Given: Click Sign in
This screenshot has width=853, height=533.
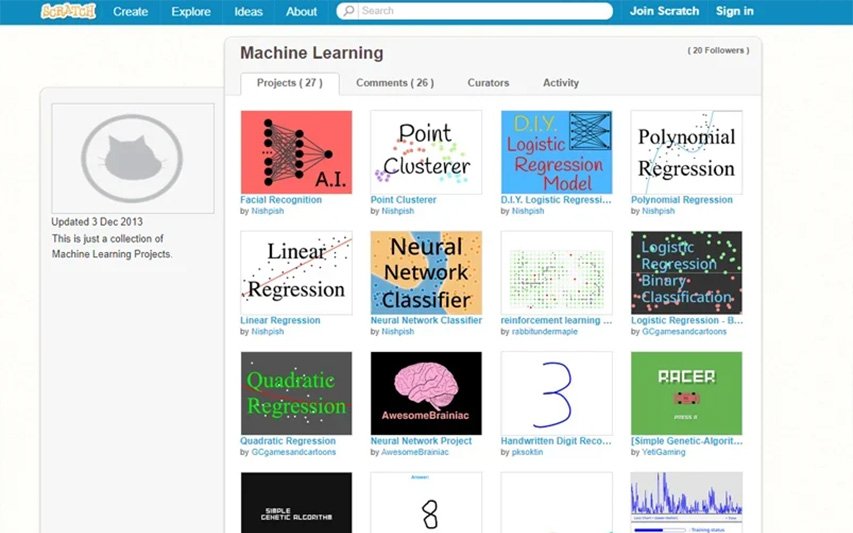Looking at the screenshot, I should click(734, 11).
